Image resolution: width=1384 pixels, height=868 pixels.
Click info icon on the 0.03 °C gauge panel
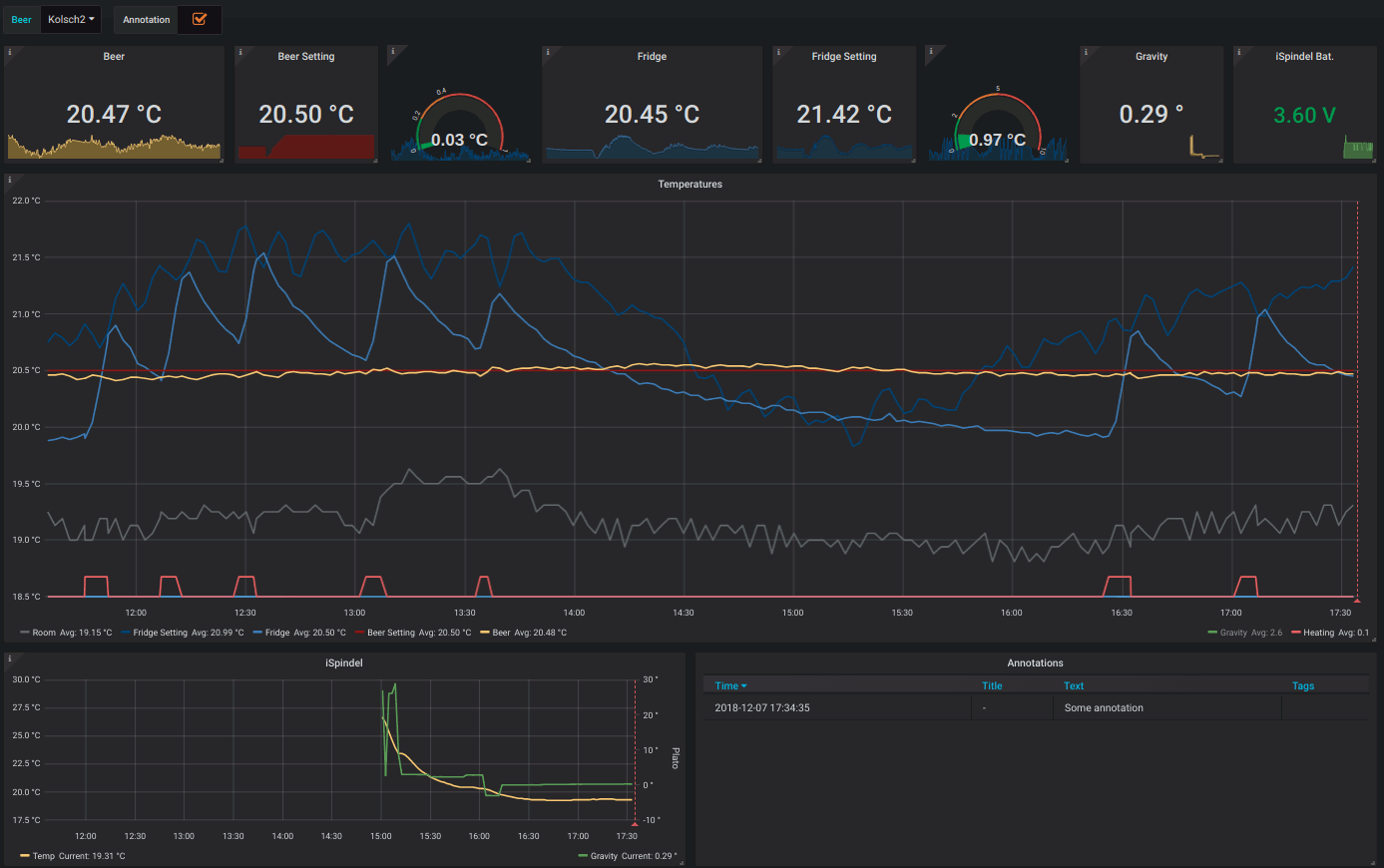coord(393,52)
